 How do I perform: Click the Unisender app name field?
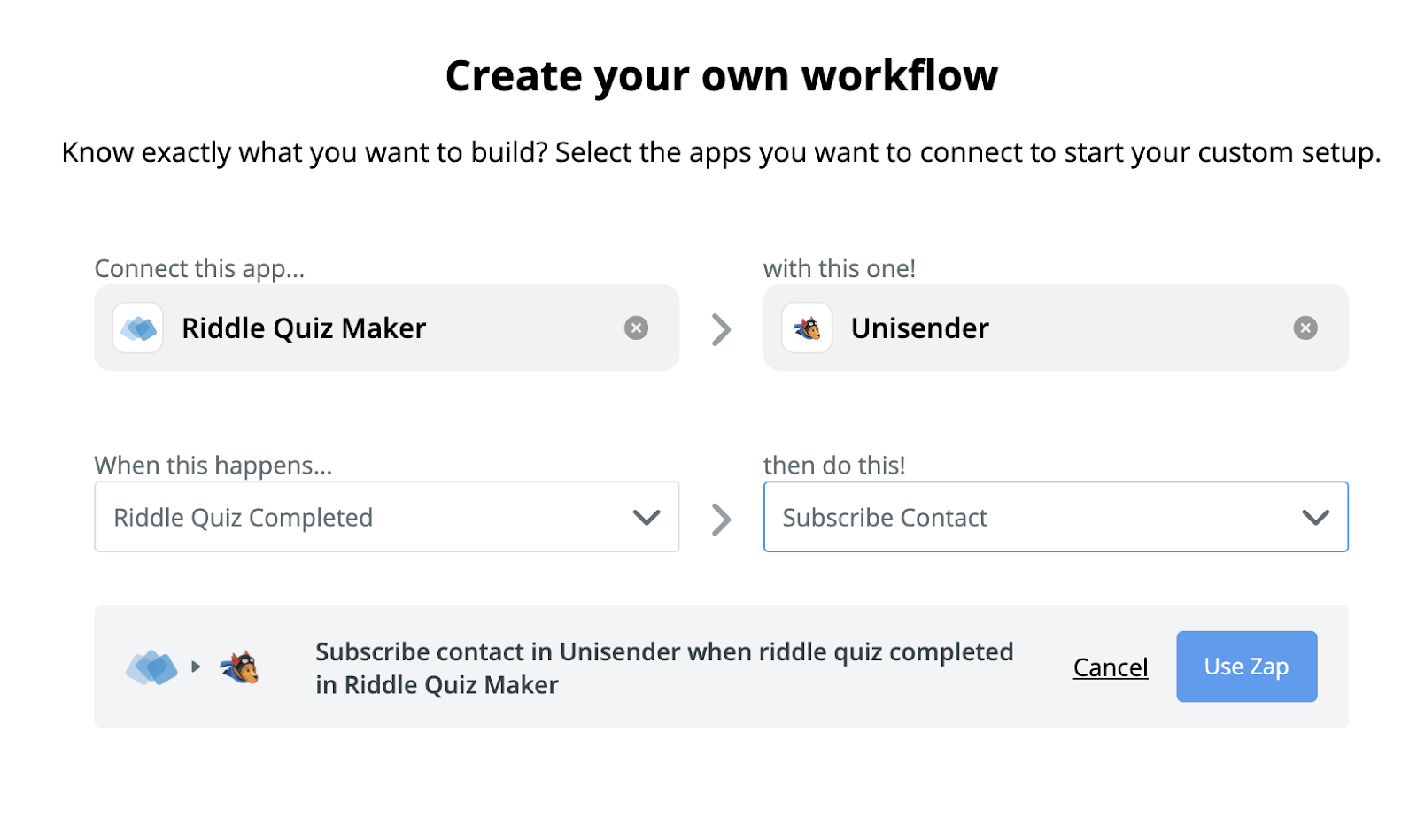919,328
